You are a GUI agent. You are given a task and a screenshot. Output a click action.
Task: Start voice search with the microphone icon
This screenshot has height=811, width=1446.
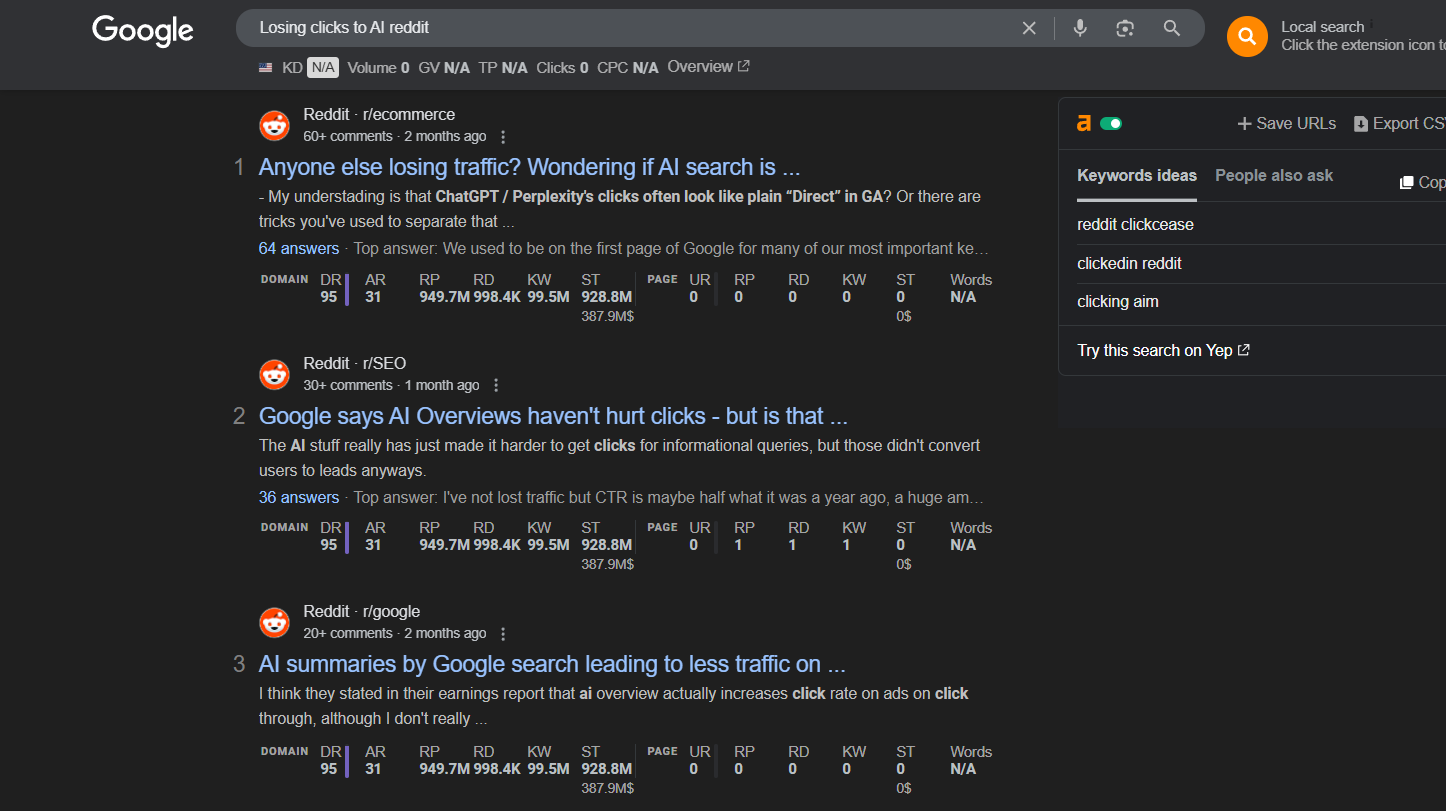click(1080, 28)
